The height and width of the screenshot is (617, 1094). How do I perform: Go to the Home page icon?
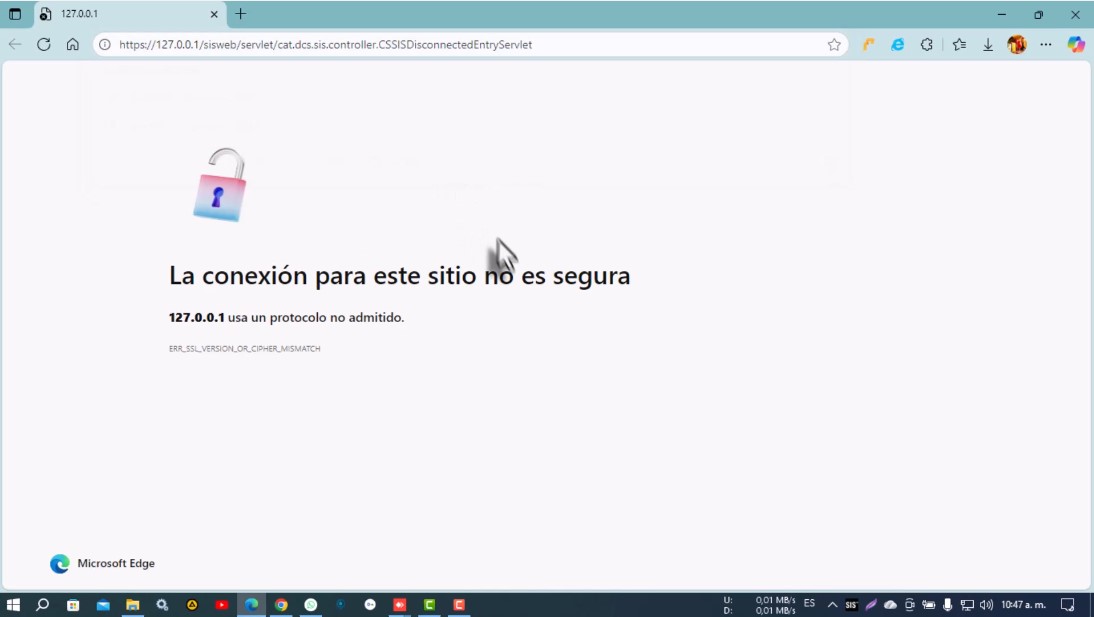click(72, 44)
